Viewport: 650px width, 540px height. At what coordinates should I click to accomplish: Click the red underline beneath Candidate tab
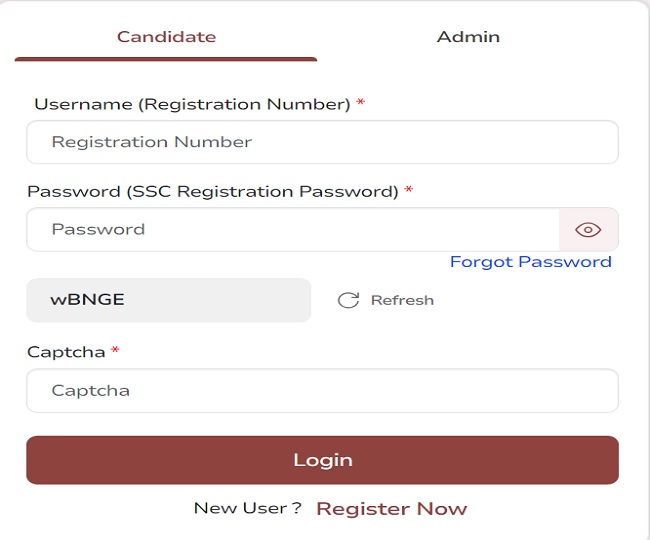(x=166, y=59)
